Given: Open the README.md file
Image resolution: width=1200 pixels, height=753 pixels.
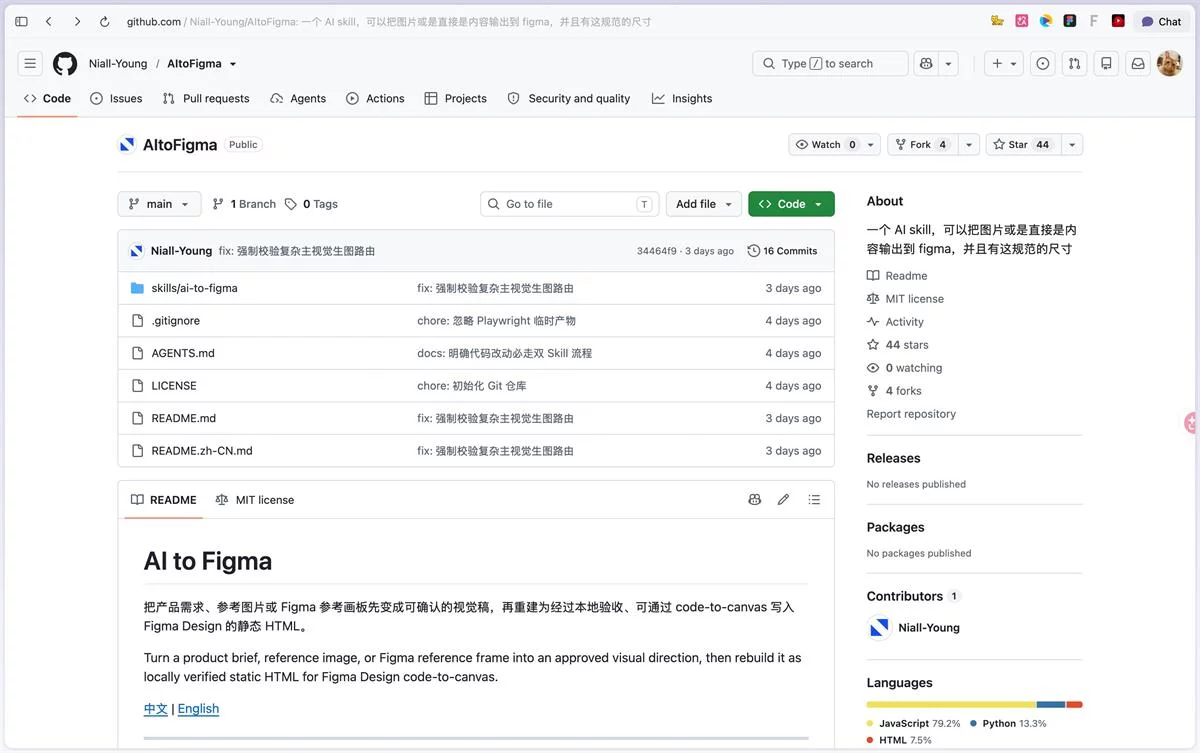Looking at the screenshot, I should point(183,418).
